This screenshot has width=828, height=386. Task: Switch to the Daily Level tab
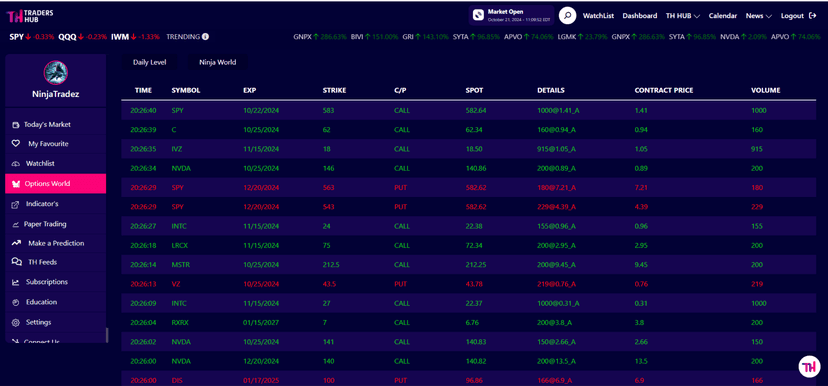149,62
